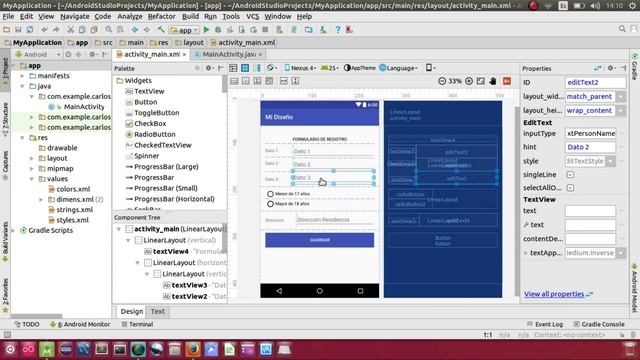Click the ID field editText2
640x360 pixels.
pos(595,82)
